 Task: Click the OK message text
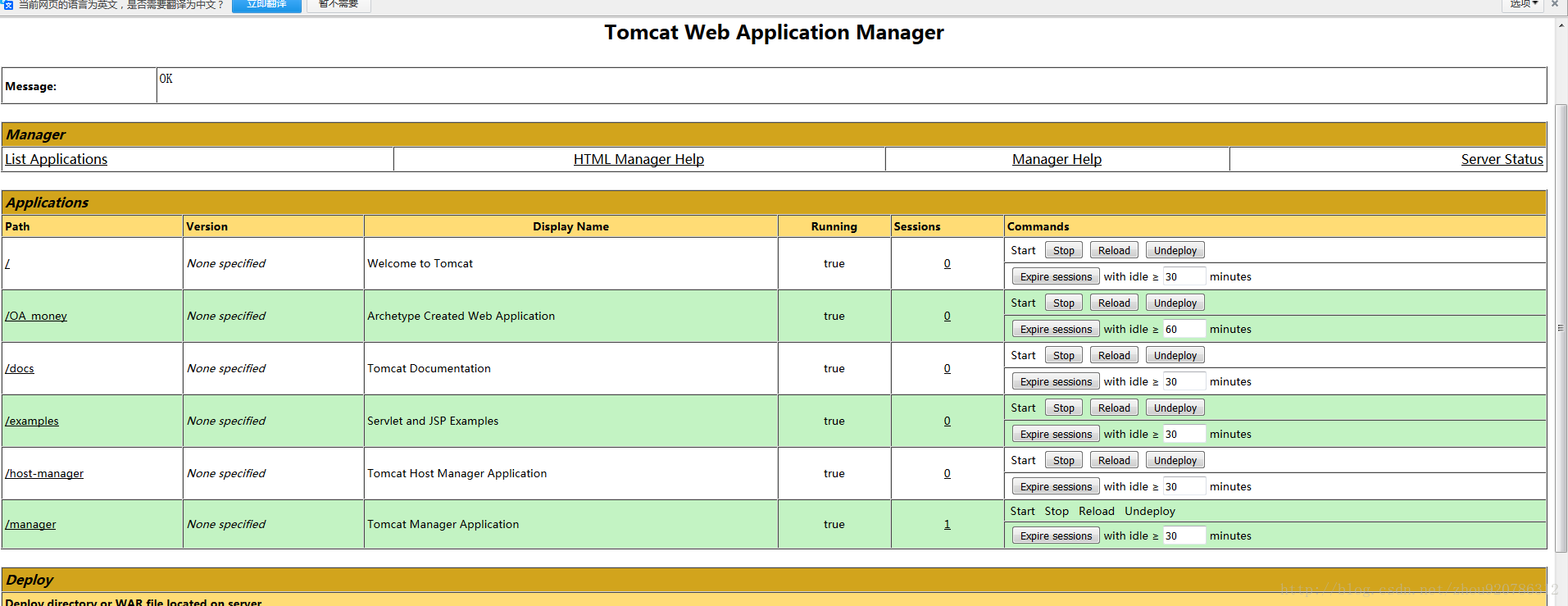166,79
